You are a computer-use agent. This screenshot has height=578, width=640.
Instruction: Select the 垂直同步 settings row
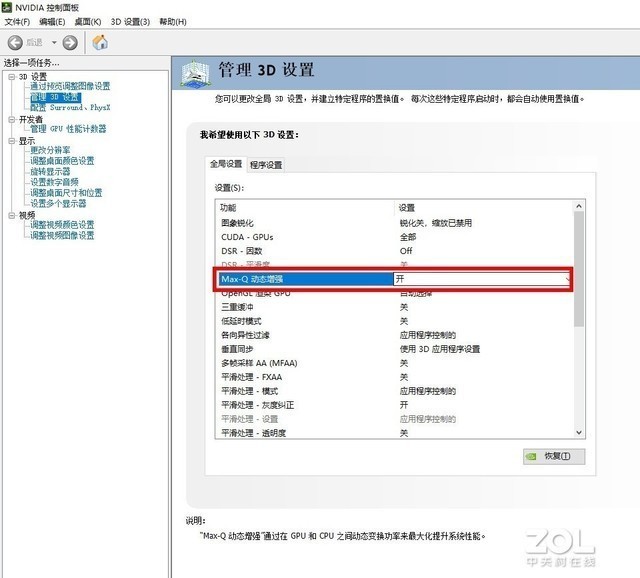coord(394,349)
